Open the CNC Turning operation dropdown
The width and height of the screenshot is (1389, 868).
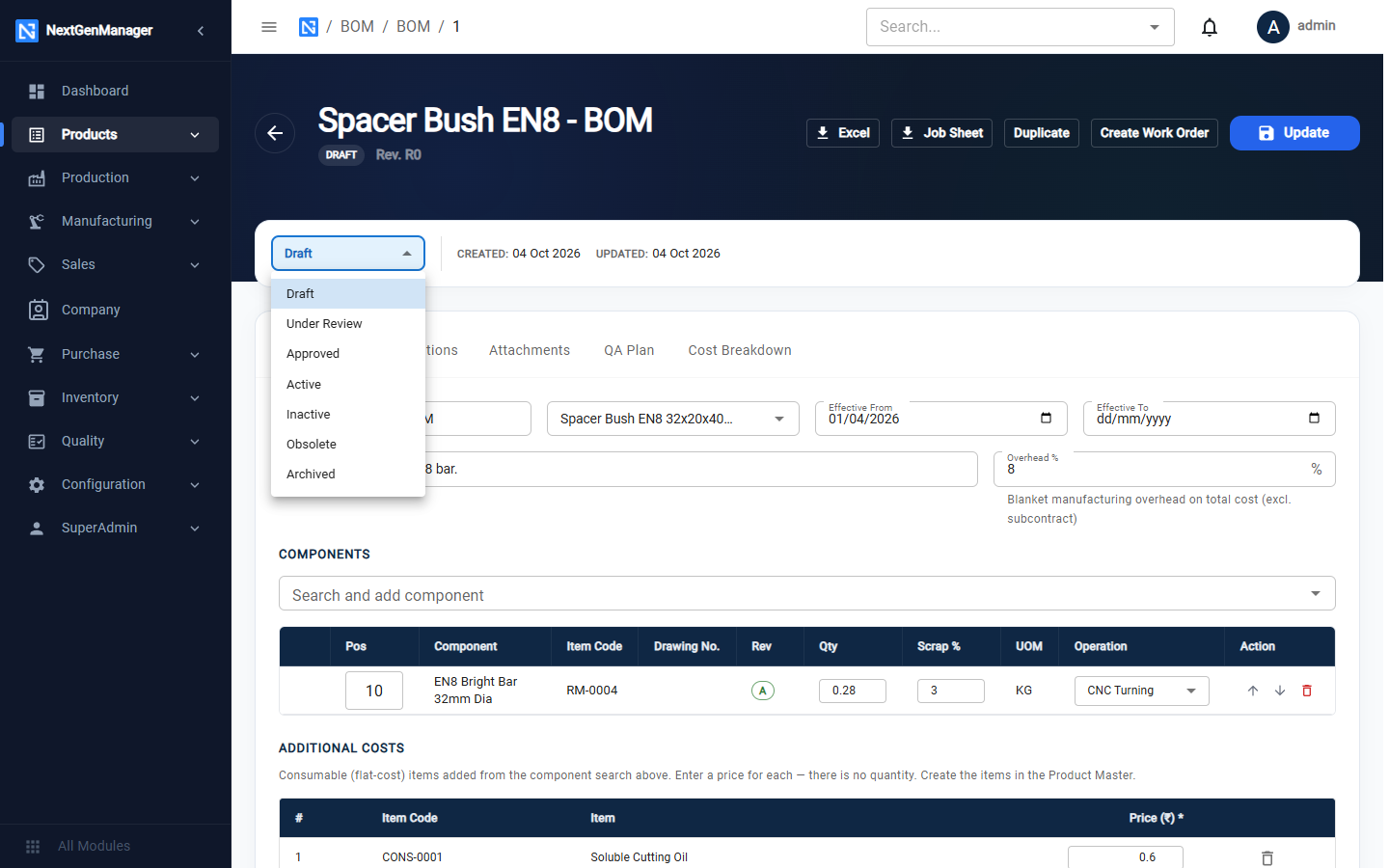[1142, 691]
